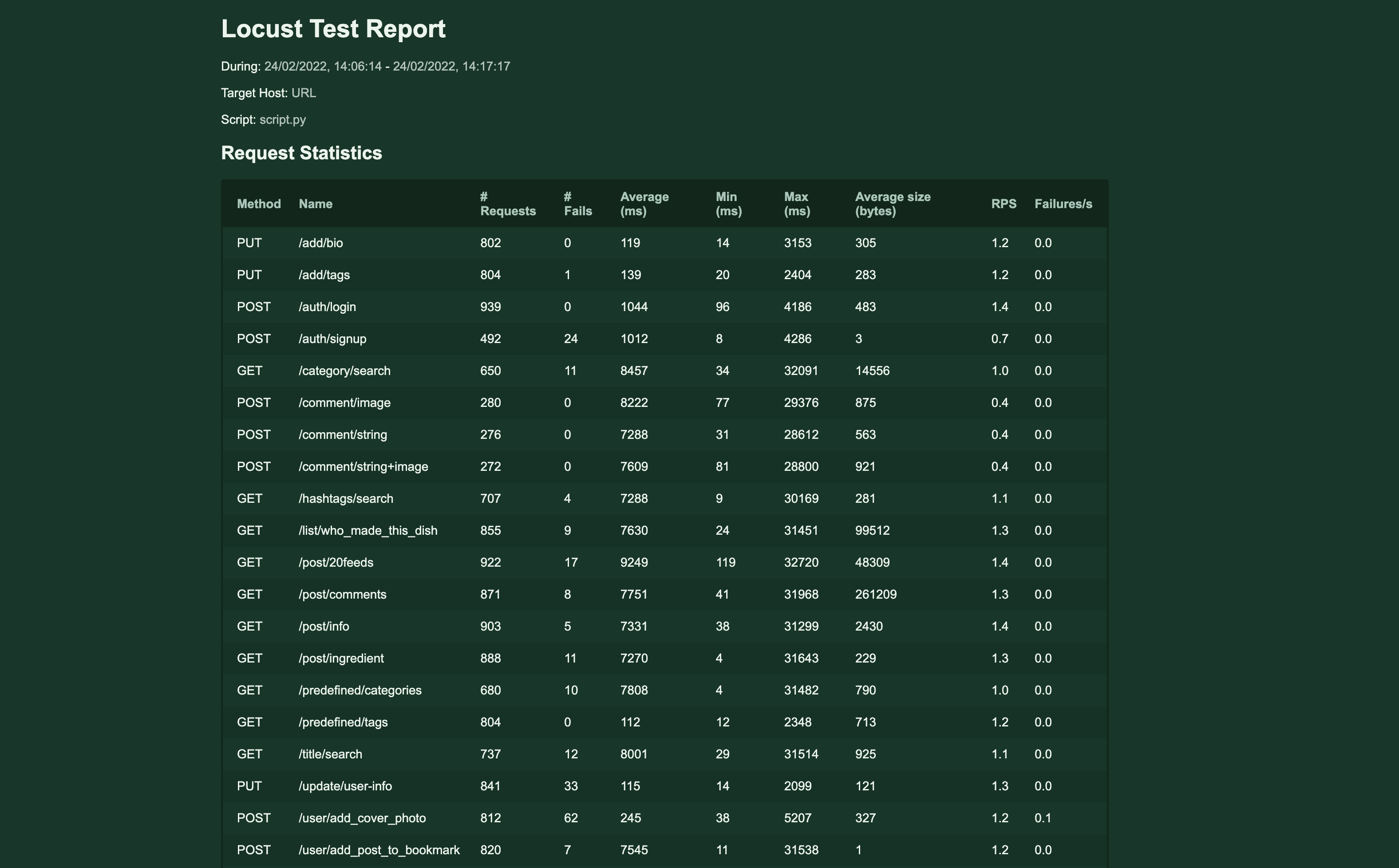Select the /post/20feeds endpoint name

[336, 563]
